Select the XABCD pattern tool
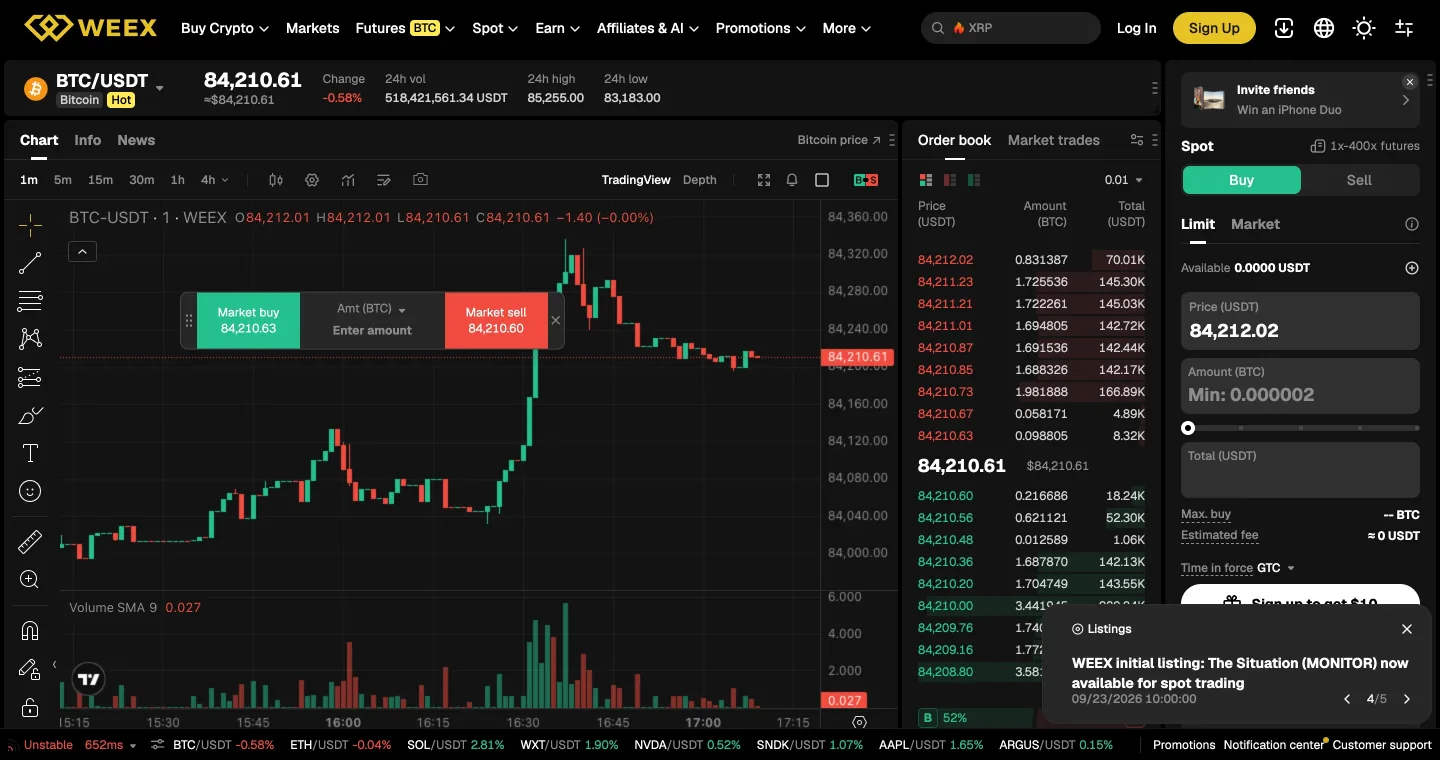1440x760 pixels. click(30, 339)
